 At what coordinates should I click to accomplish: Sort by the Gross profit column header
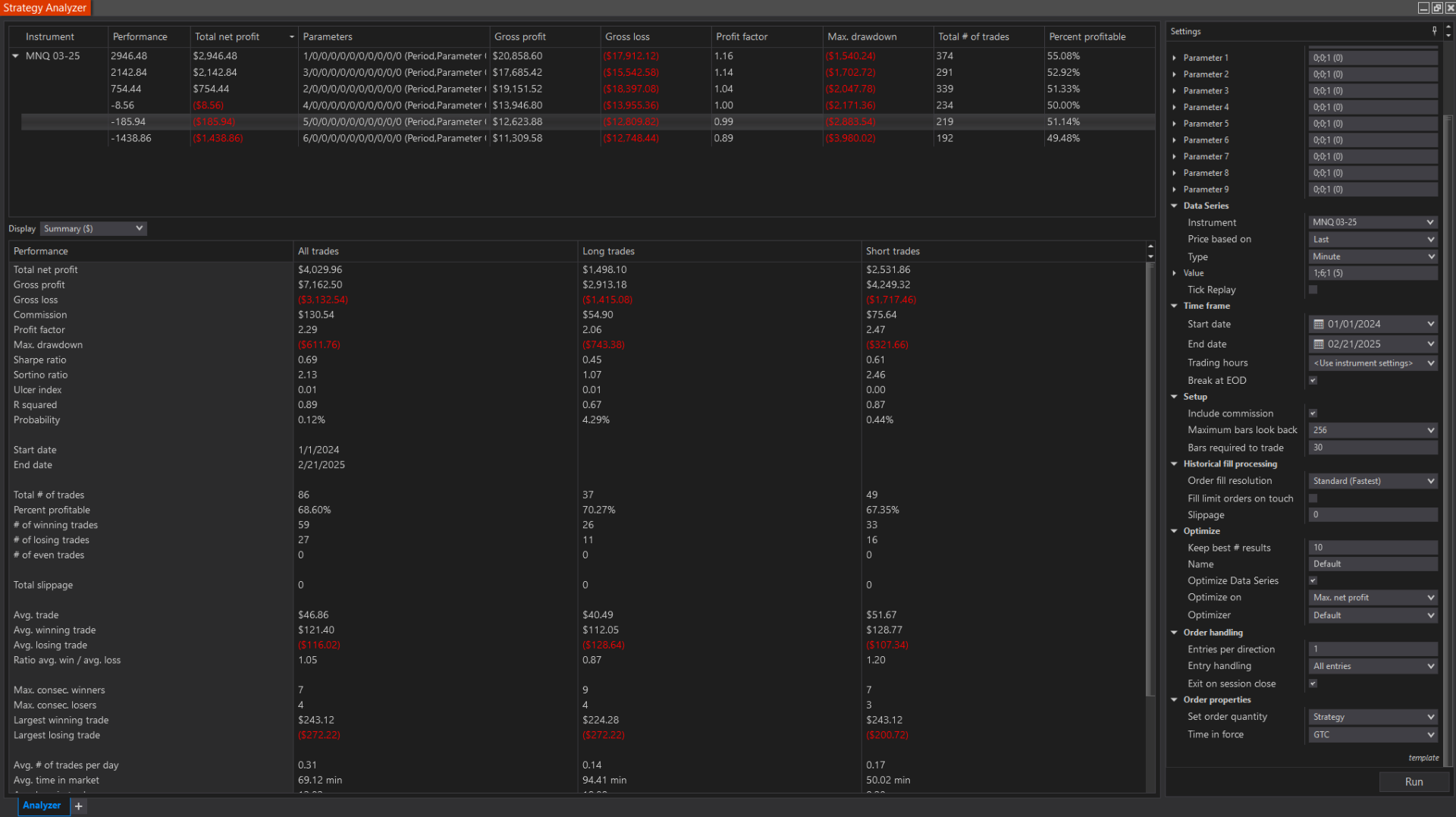[545, 37]
